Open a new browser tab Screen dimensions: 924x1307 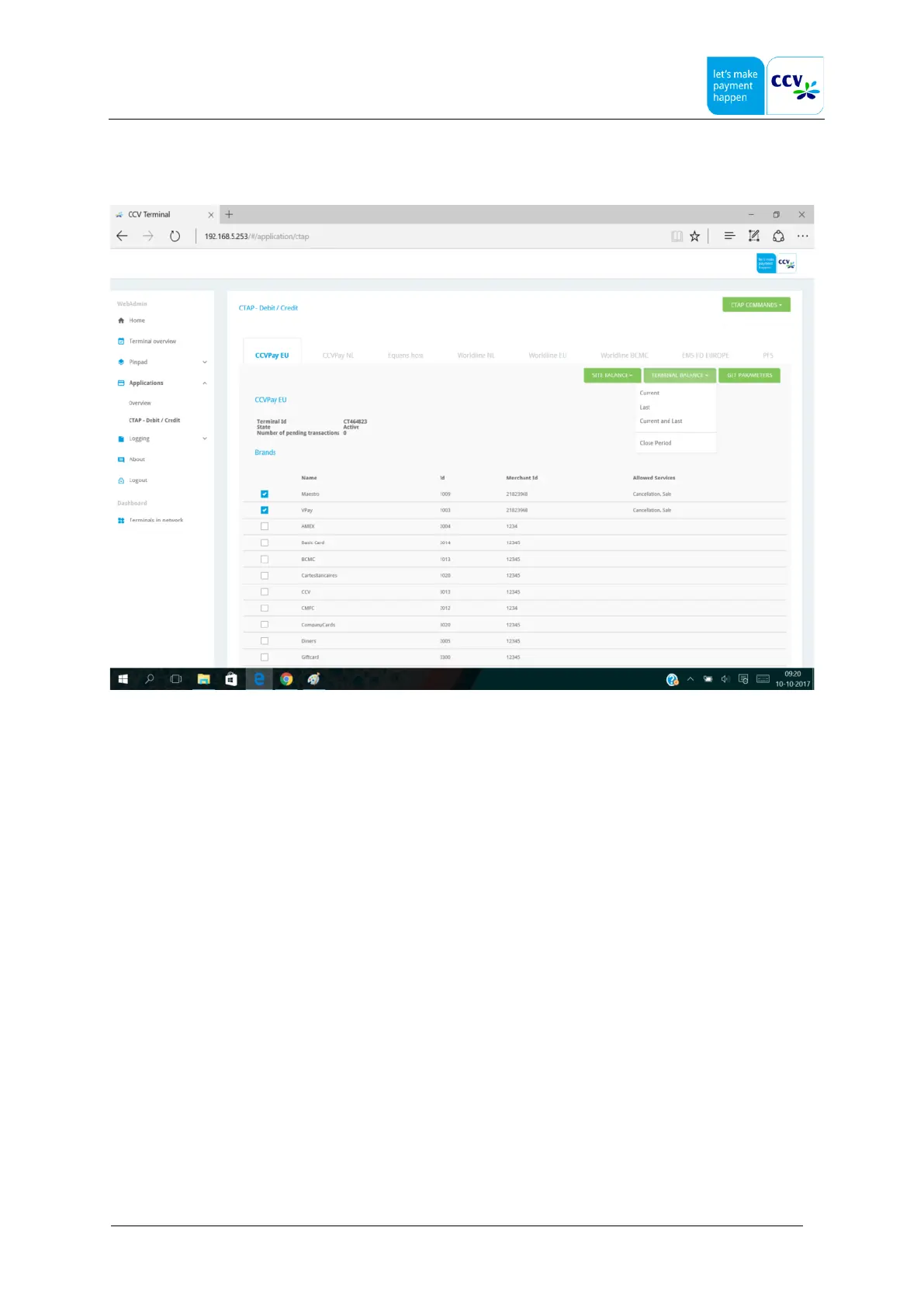(229, 214)
